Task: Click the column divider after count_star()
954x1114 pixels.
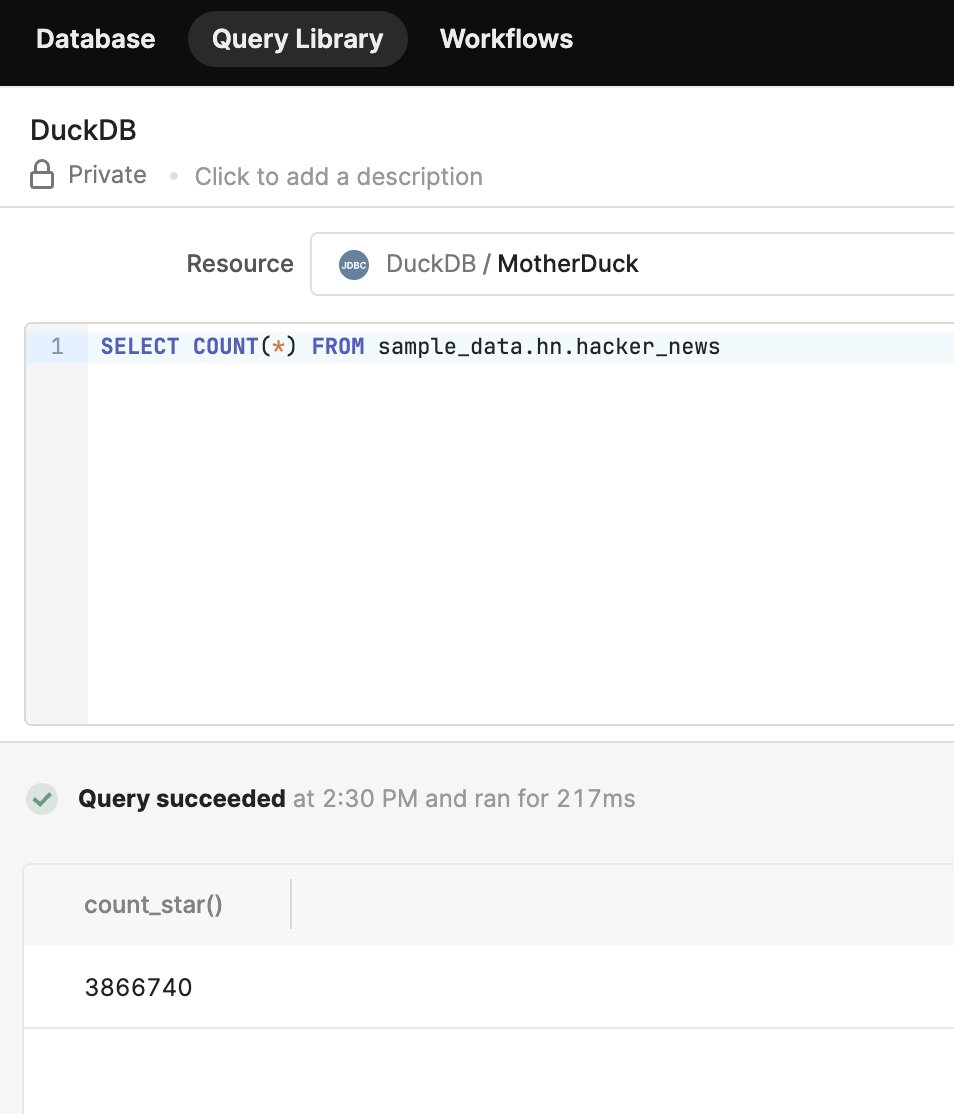Action: [x=291, y=904]
